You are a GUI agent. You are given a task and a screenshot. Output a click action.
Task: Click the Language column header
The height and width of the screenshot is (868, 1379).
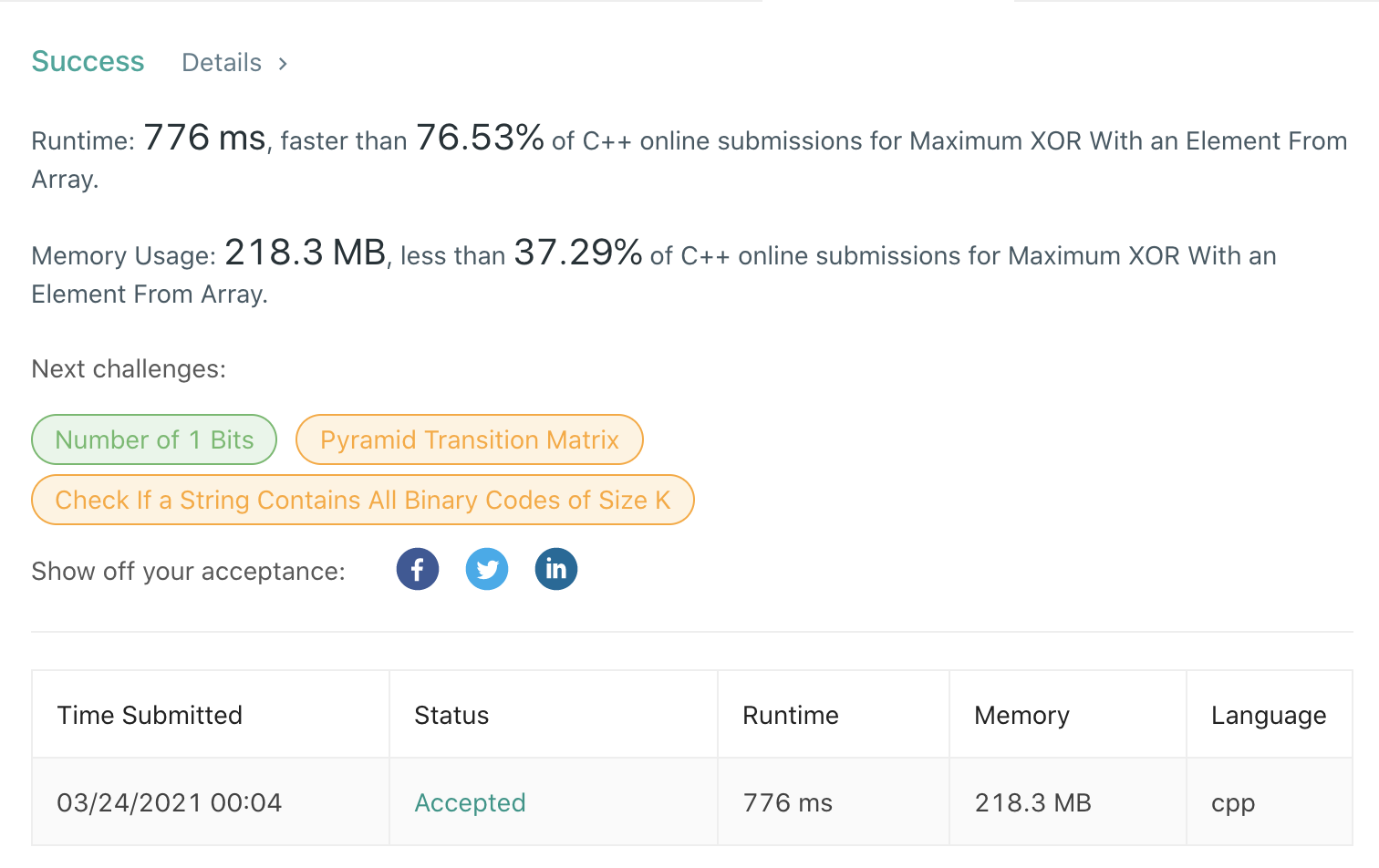[x=1269, y=716]
